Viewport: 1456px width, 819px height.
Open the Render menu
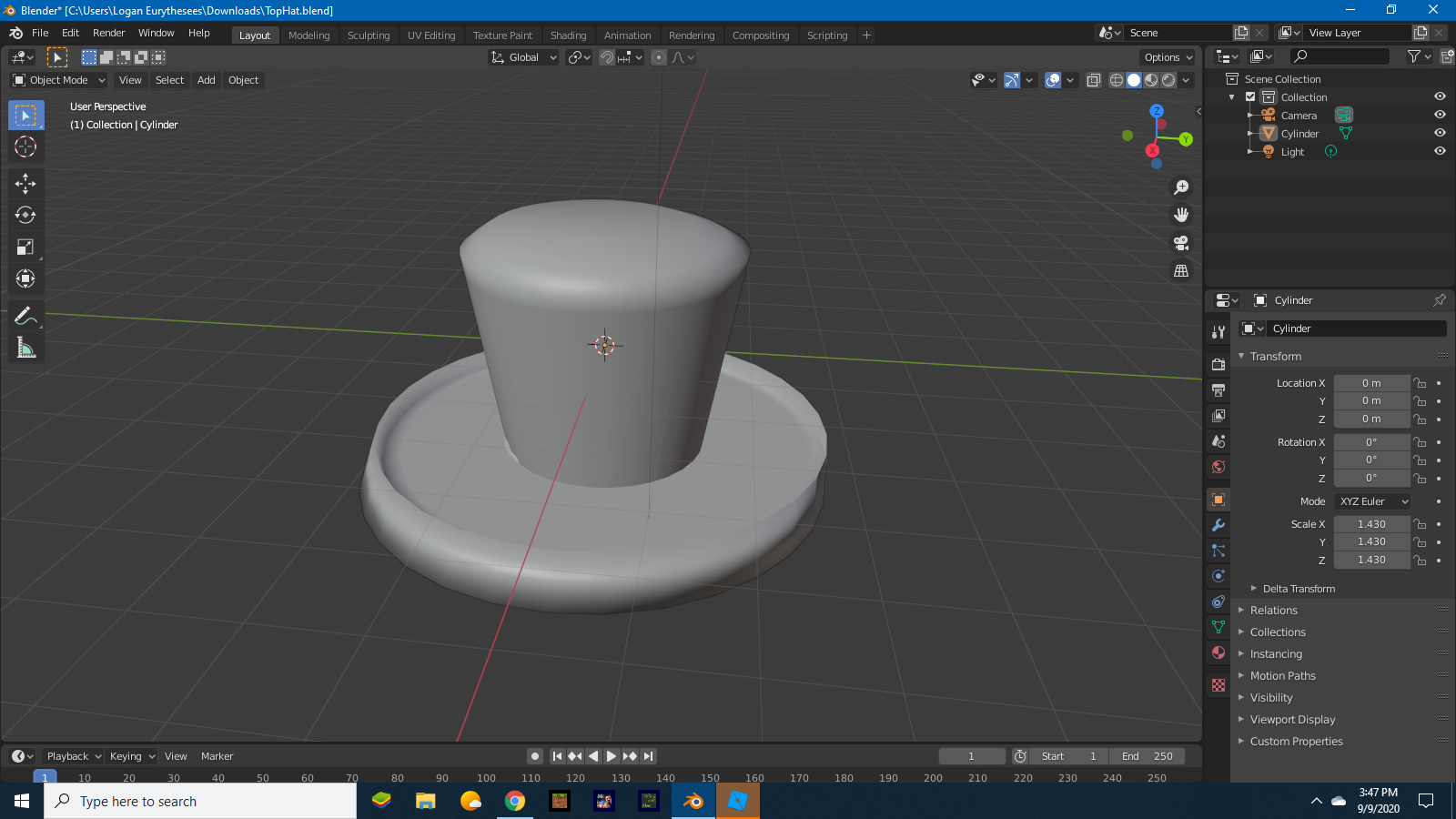(x=108, y=33)
